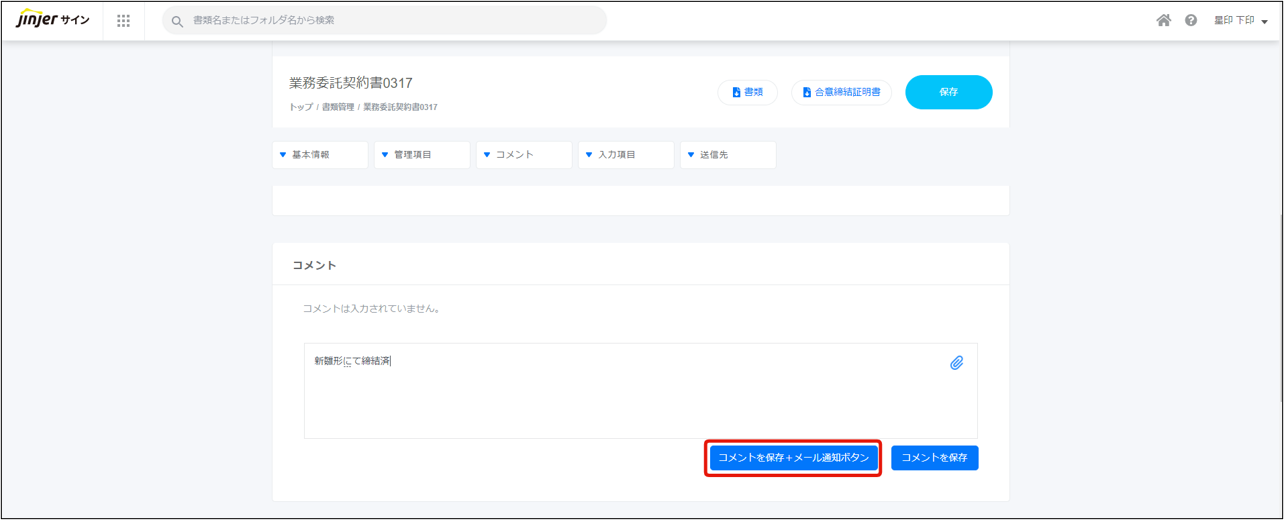Click the jinjer サイン logo
This screenshot has height=520, width=1284.
pyautogui.click(x=53, y=21)
